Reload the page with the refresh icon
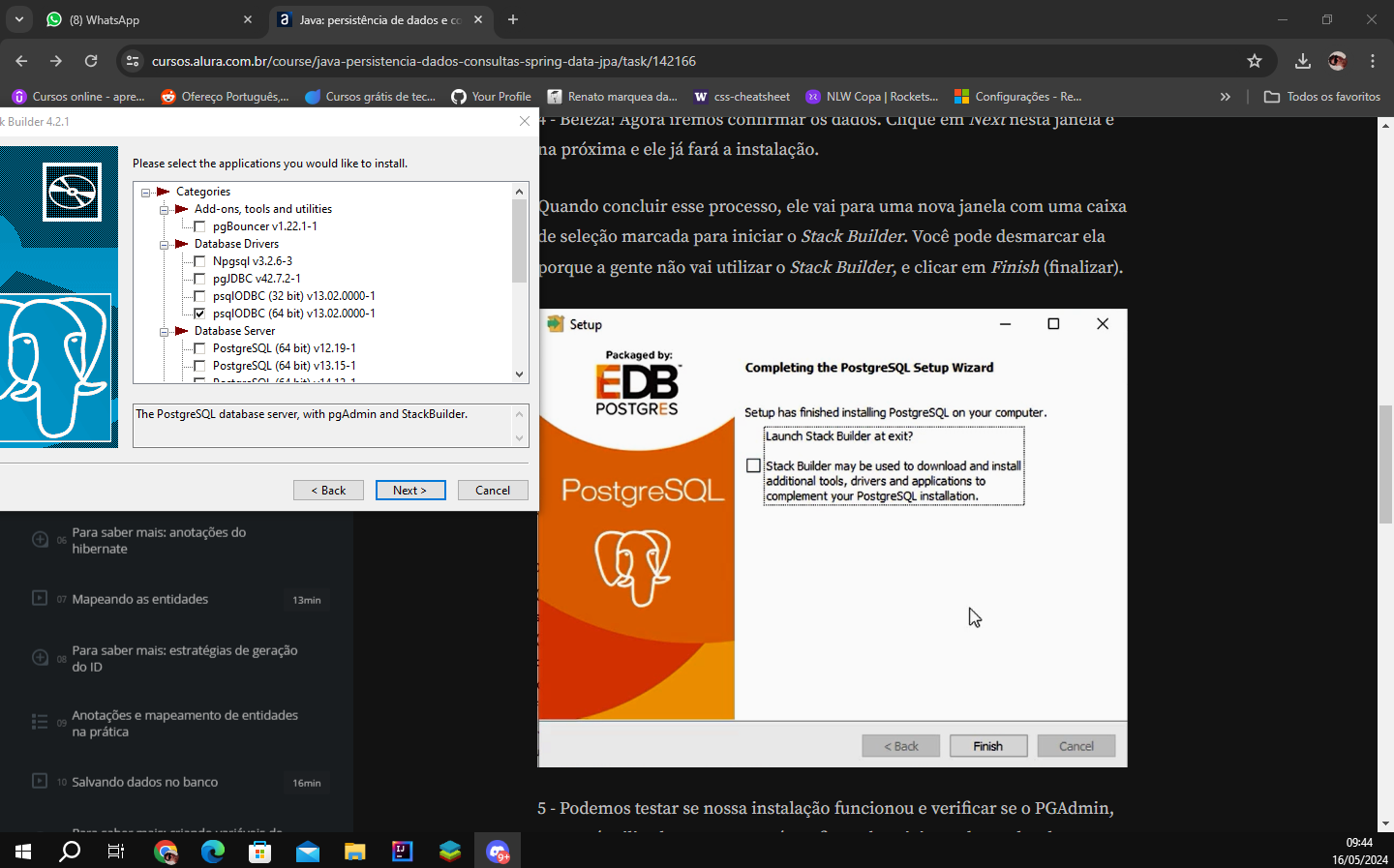This screenshot has width=1394, height=868. 91,61
